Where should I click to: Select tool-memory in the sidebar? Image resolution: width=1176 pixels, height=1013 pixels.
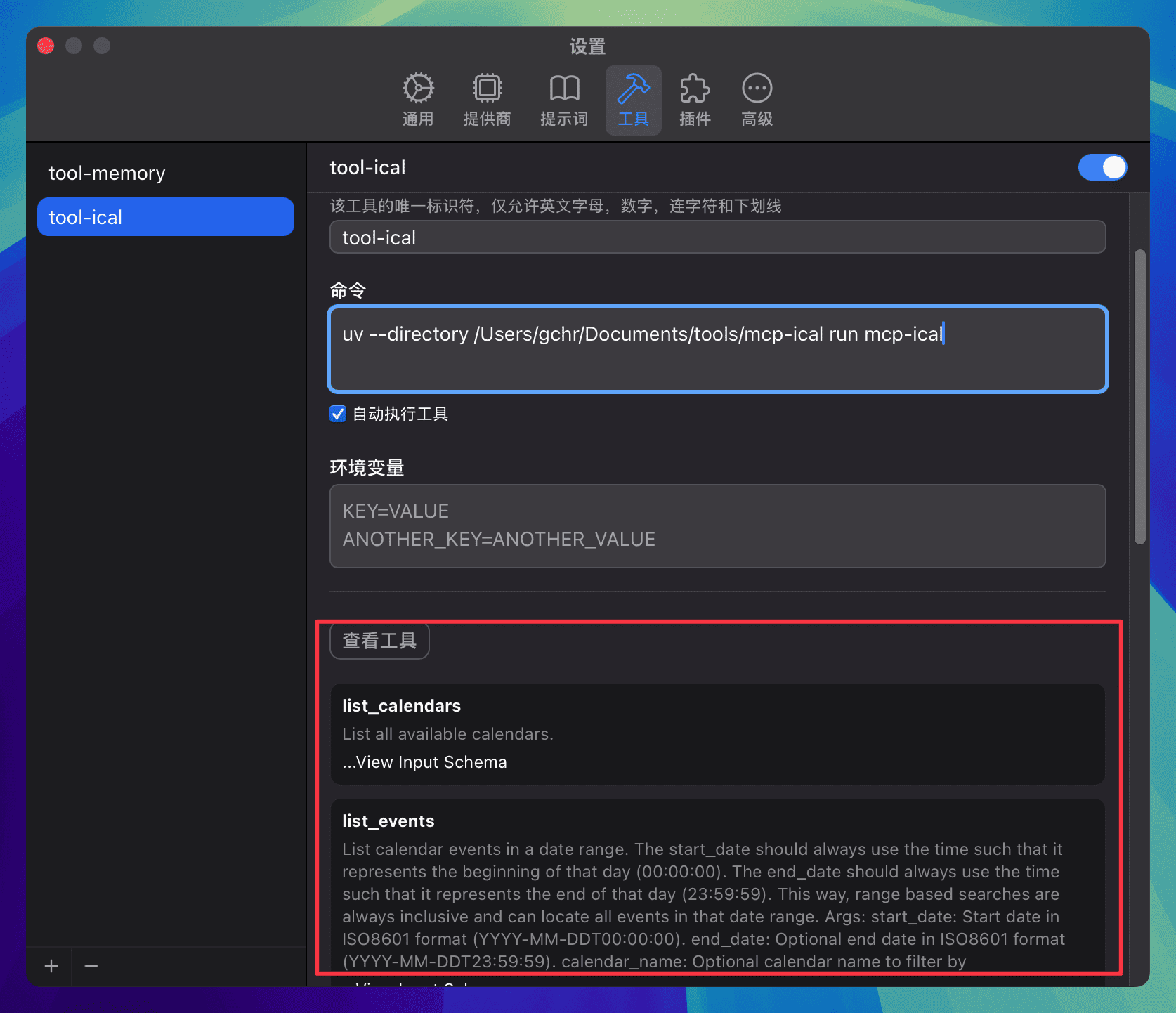coord(166,173)
